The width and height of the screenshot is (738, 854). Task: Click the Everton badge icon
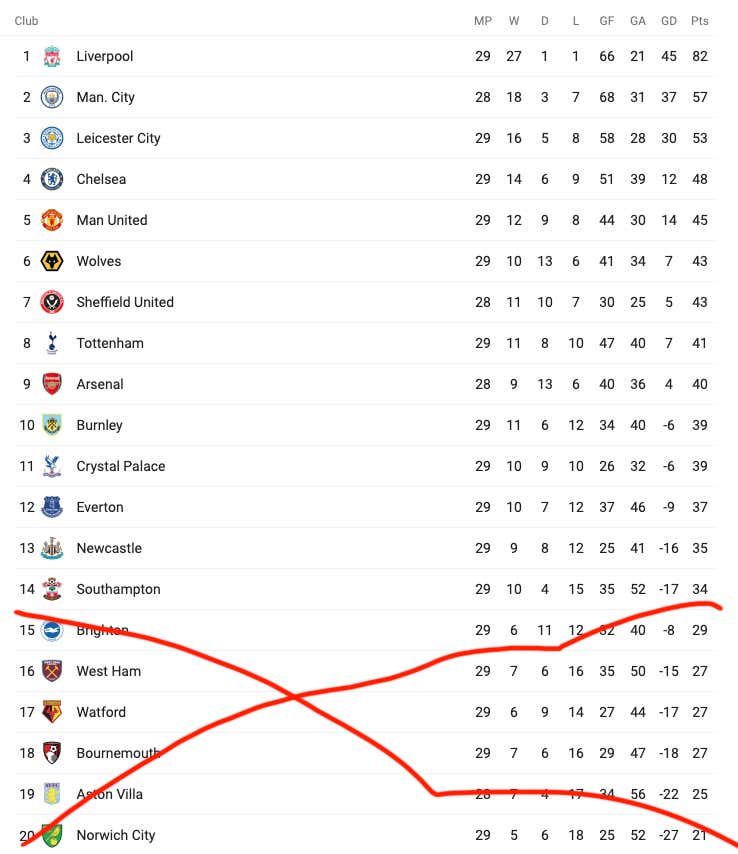pos(52,507)
